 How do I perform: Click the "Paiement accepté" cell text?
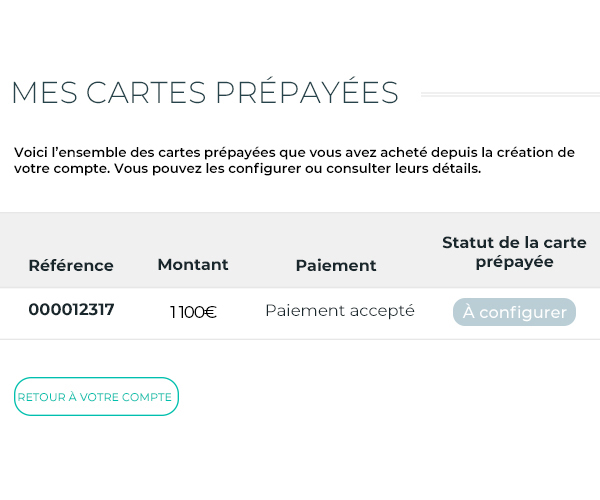click(x=340, y=311)
